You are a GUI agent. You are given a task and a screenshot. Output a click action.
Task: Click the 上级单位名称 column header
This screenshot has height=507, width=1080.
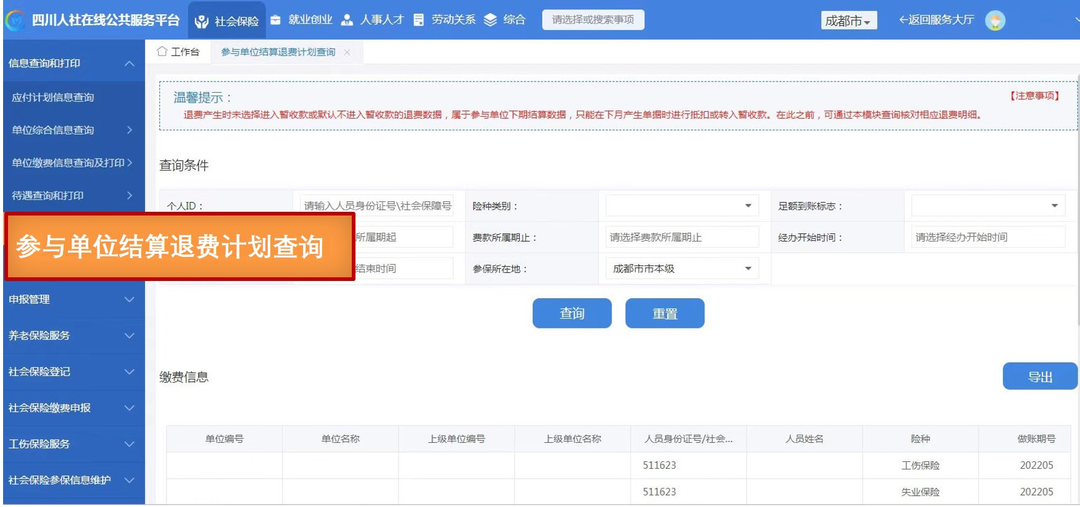[572, 439]
